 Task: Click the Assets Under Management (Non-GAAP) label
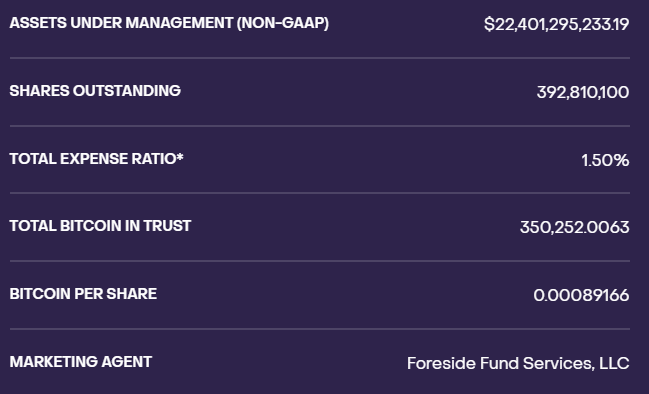[x=169, y=23]
